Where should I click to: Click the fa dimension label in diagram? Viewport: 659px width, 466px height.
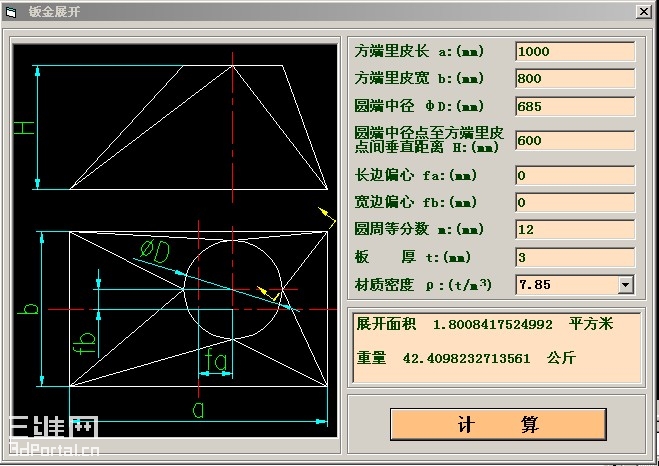click(216, 360)
